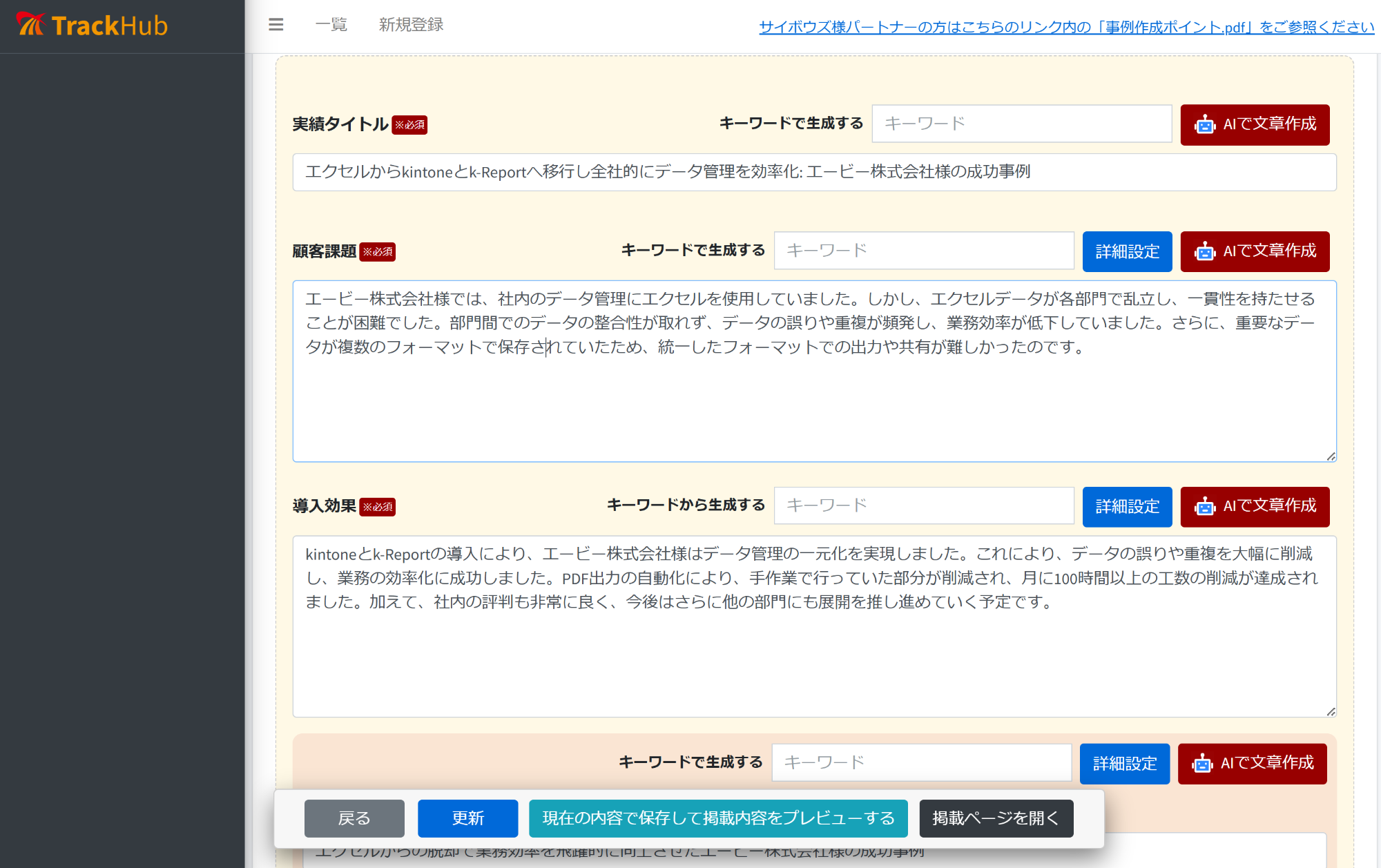Screen dimensions: 1381x868
Task: Click into the 実績タイトル text field
Action: [x=814, y=172]
